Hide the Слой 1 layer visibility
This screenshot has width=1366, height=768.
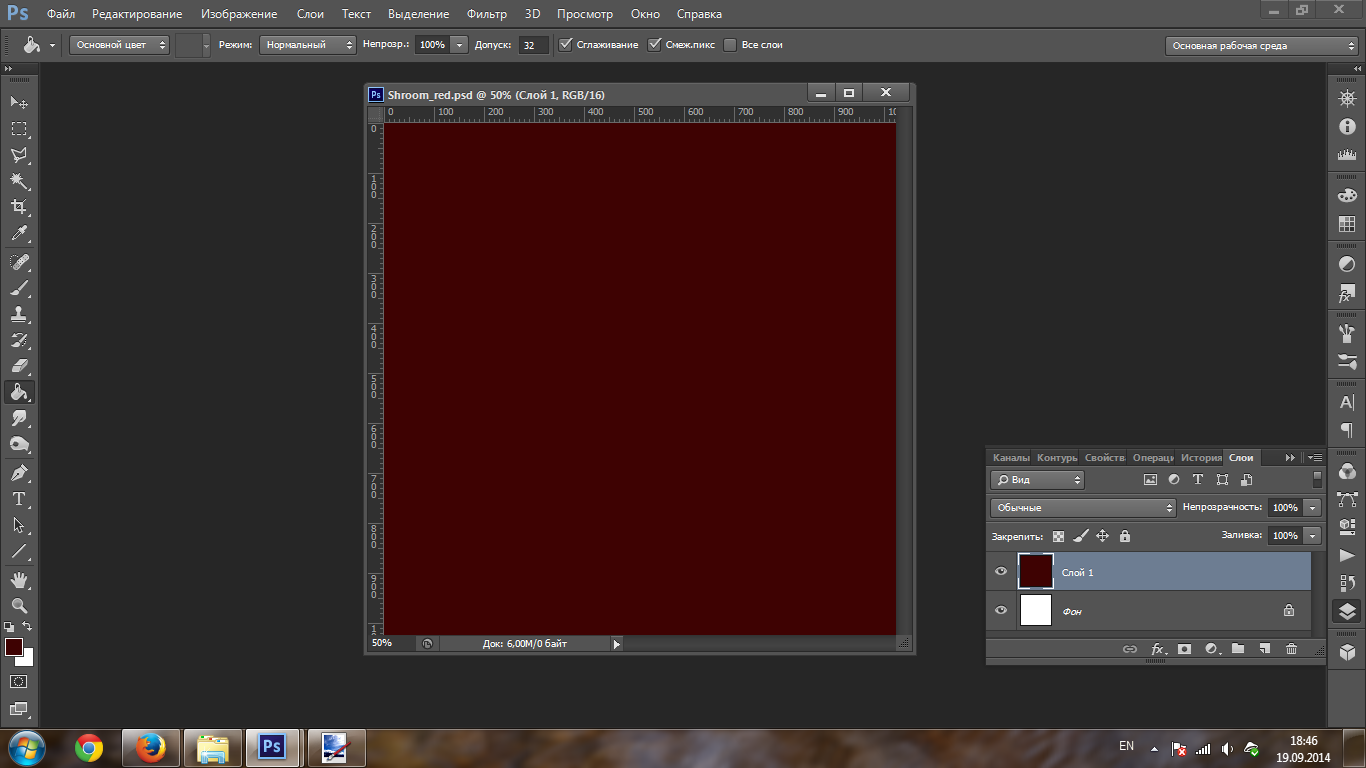(1001, 572)
